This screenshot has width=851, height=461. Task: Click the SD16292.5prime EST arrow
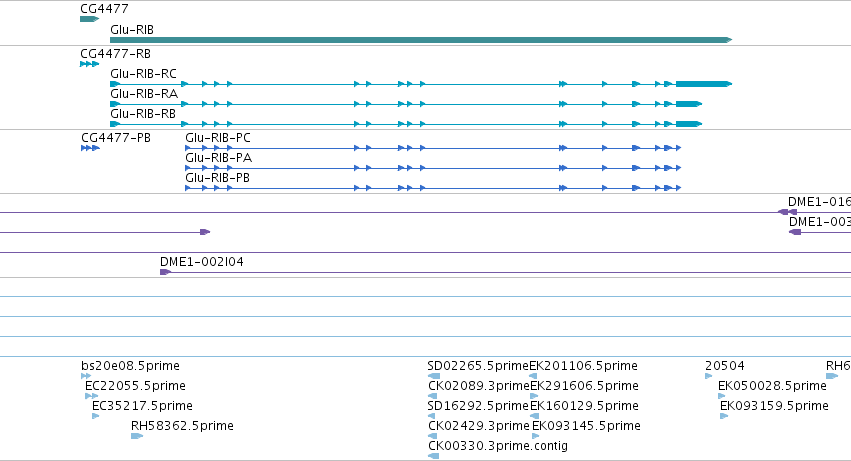coord(433,416)
